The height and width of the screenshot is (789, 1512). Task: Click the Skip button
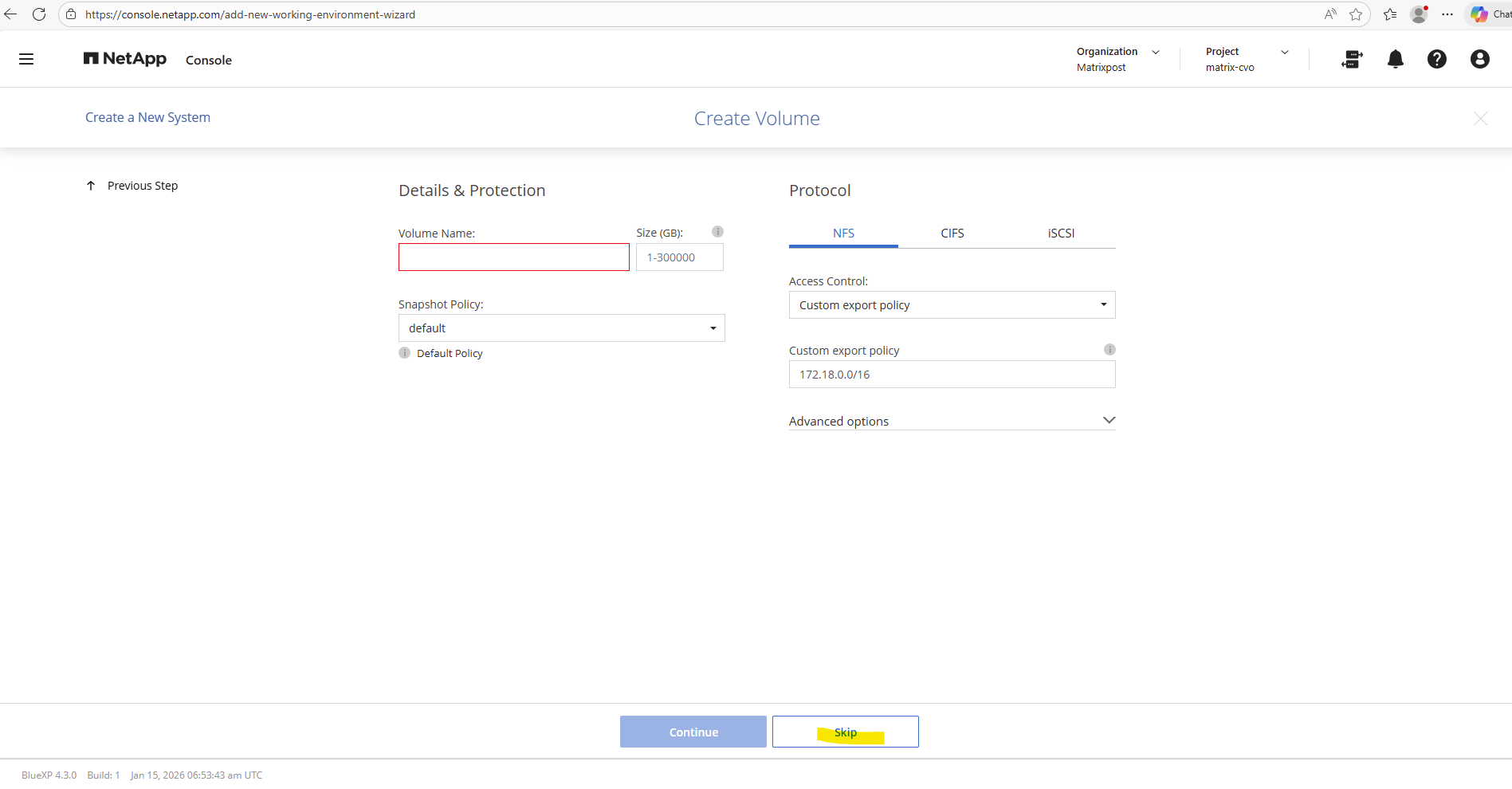pyautogui.click(x=845, y=732)
